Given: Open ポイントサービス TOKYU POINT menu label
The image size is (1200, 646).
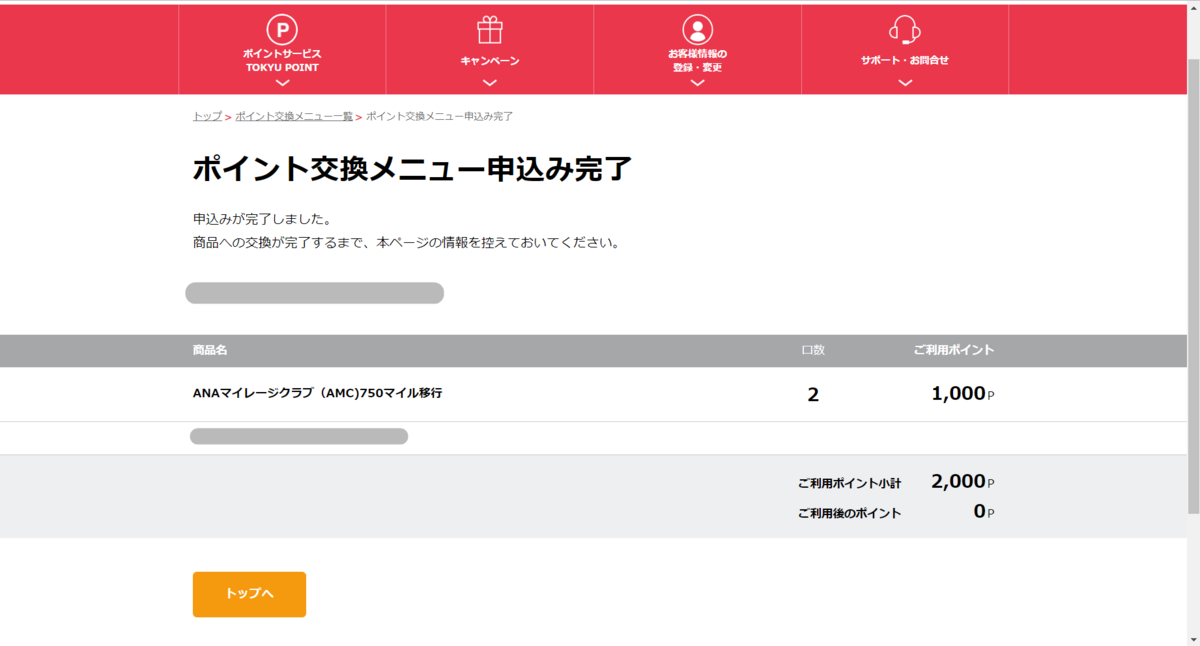Looking at the screenshot, I should [x=282, y=60].
